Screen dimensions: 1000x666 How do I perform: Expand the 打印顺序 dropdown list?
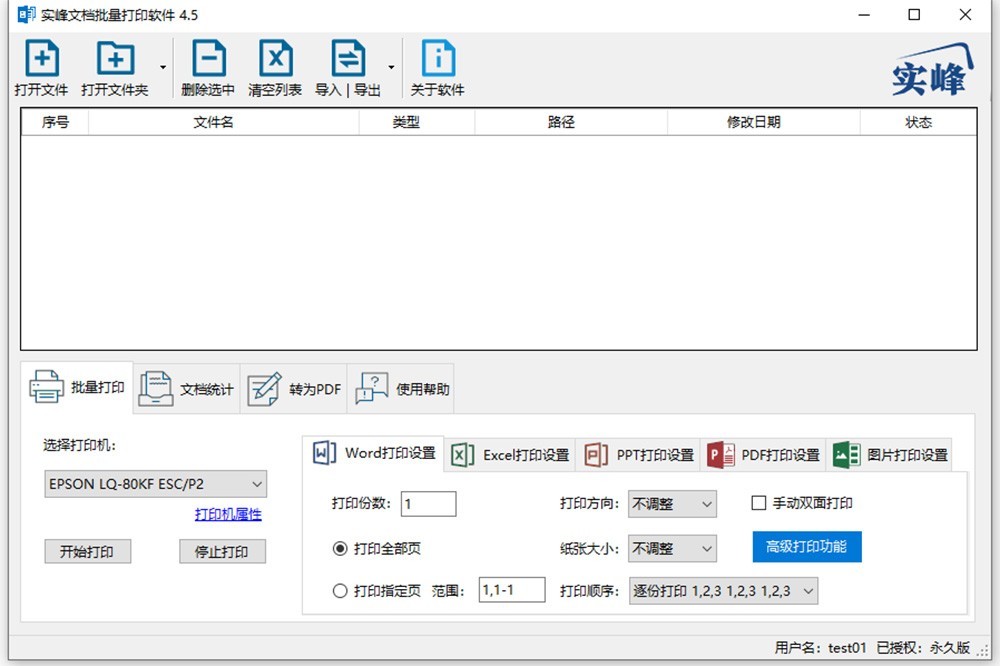click(x=723, y=591)
